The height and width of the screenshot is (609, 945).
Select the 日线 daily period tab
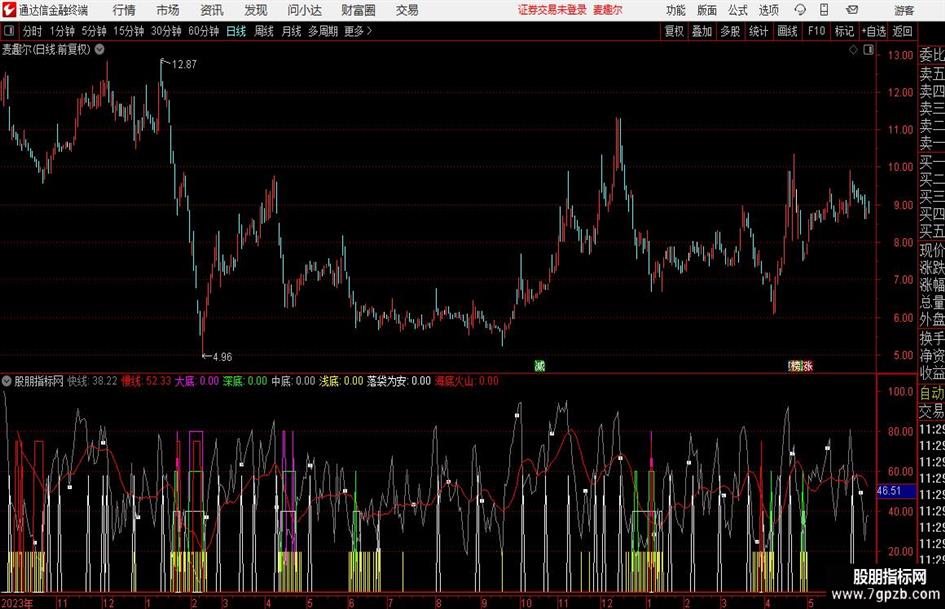(x=236, y=31)
